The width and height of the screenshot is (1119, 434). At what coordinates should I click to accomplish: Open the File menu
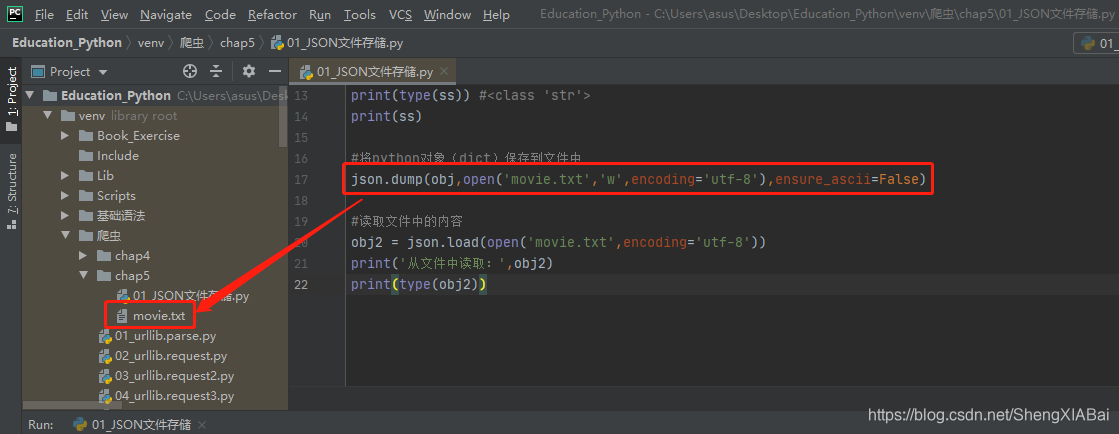(44, 14)
